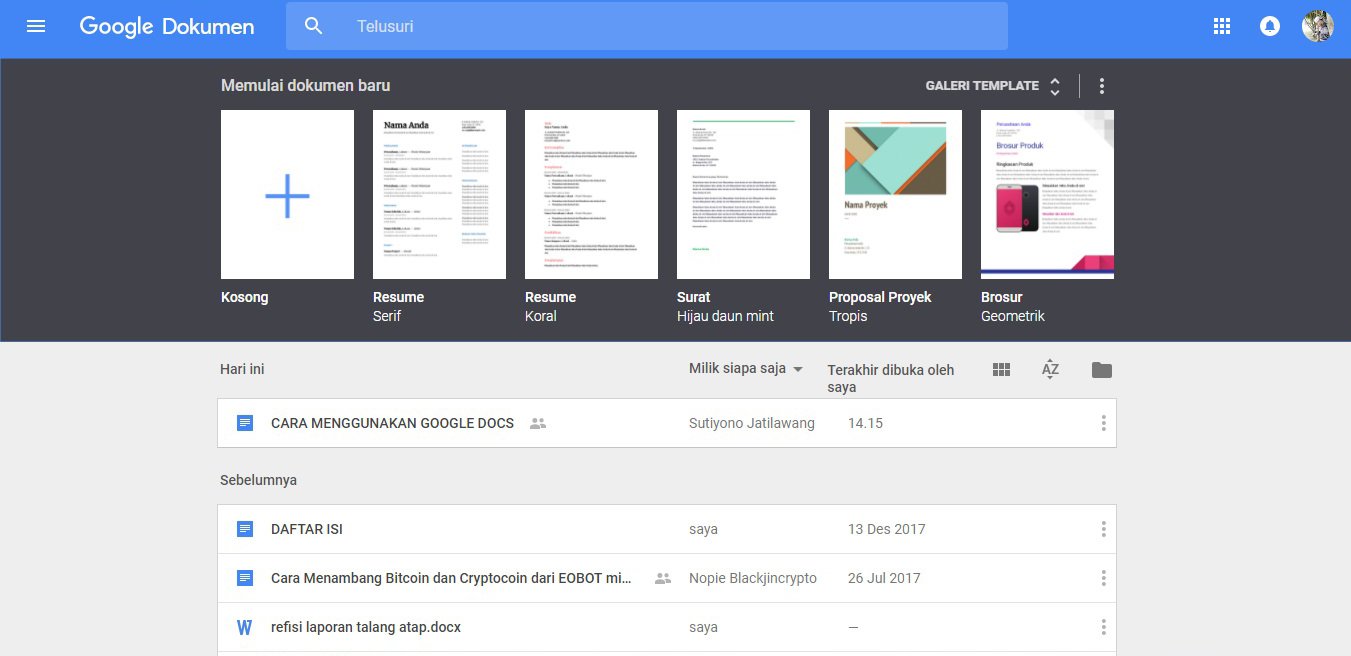Select the Proposal Proyek Tropis template
Image resolution: width=1351 pixels, height=656 pixels.
click(895, 194)
